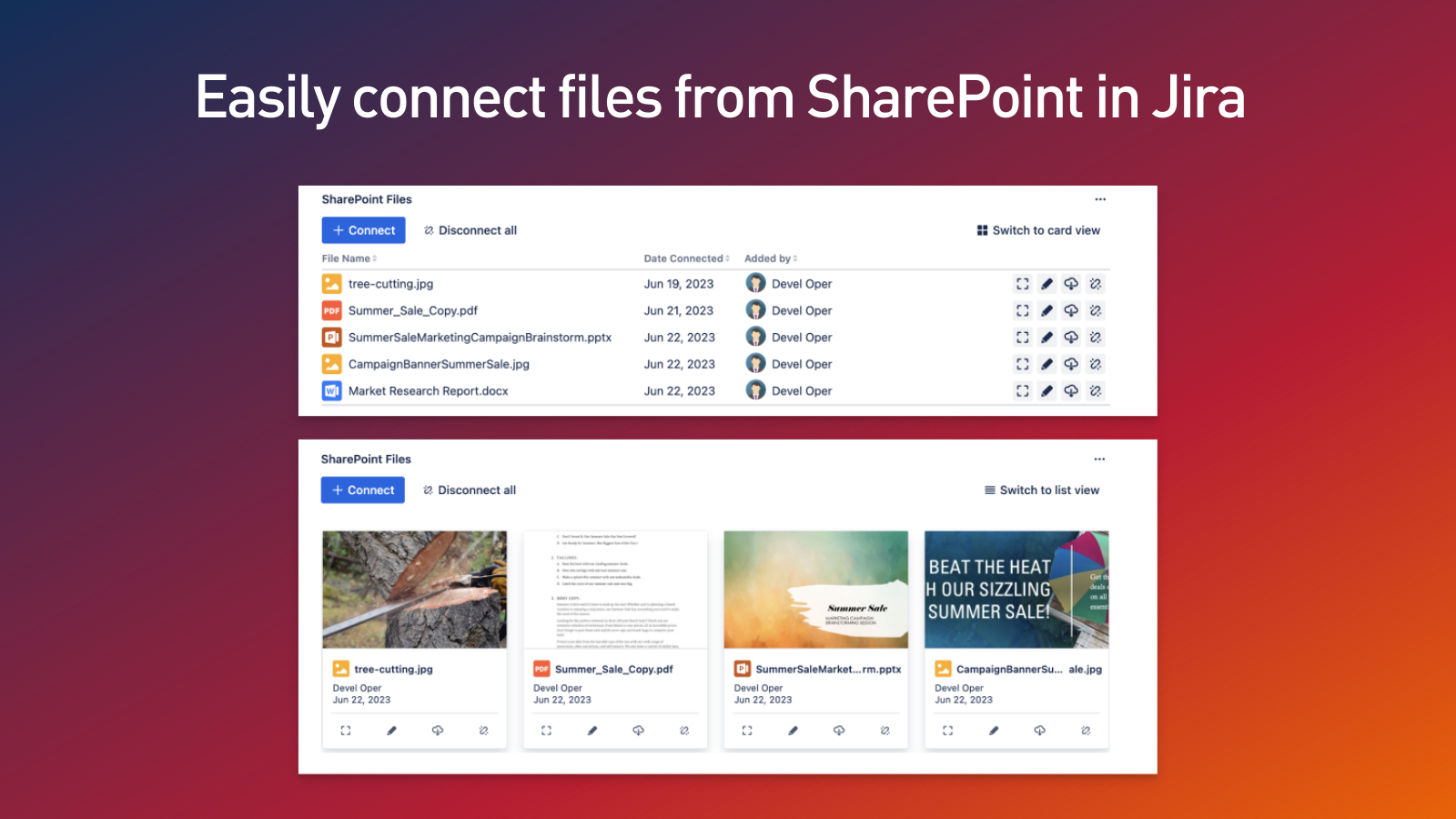1456x819 pixels.
Task: Sort list by File Name column
Action: point(349,258)
